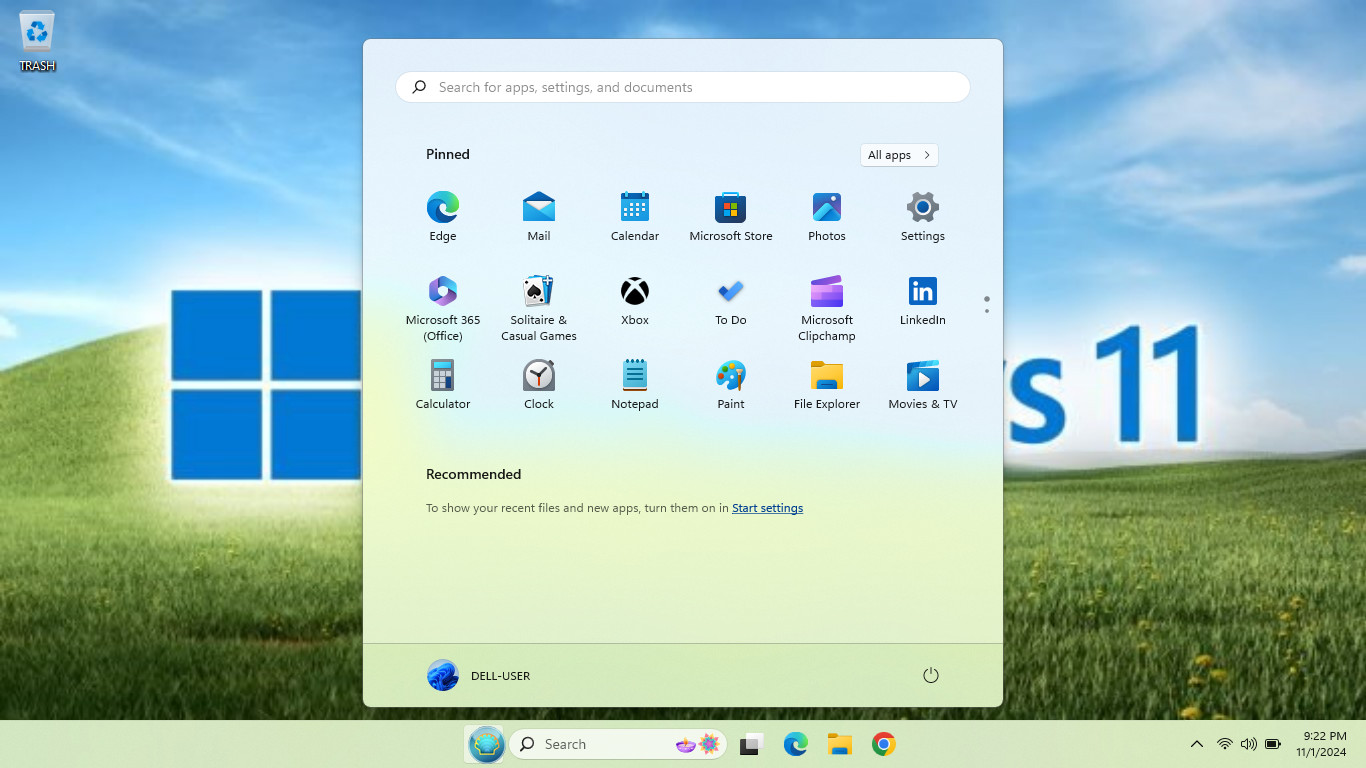Click the Power button
The width and height of the screenshot is (1366, 768).
(x=930, y=676)
